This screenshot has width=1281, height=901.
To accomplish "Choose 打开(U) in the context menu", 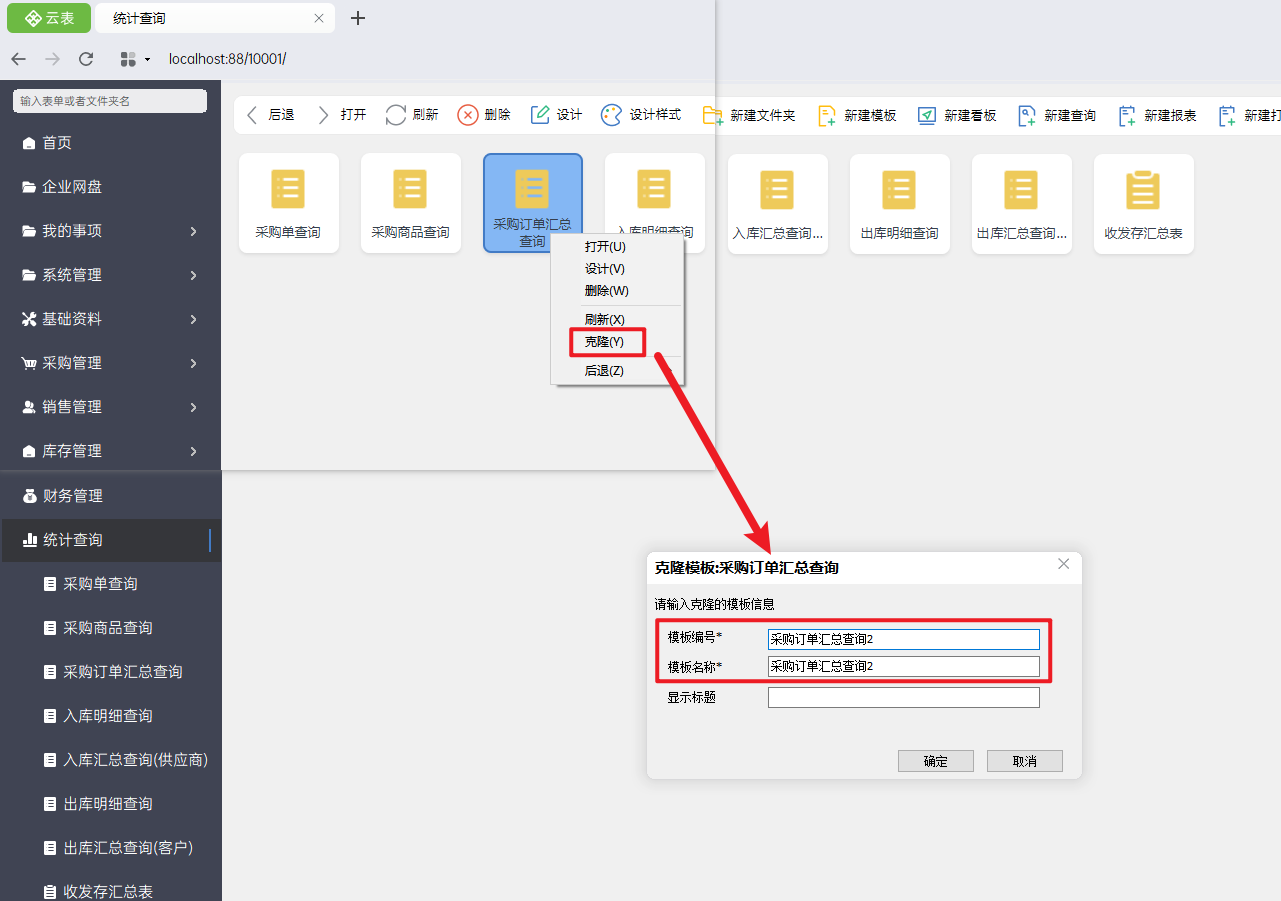I will (x=605, y=246).
